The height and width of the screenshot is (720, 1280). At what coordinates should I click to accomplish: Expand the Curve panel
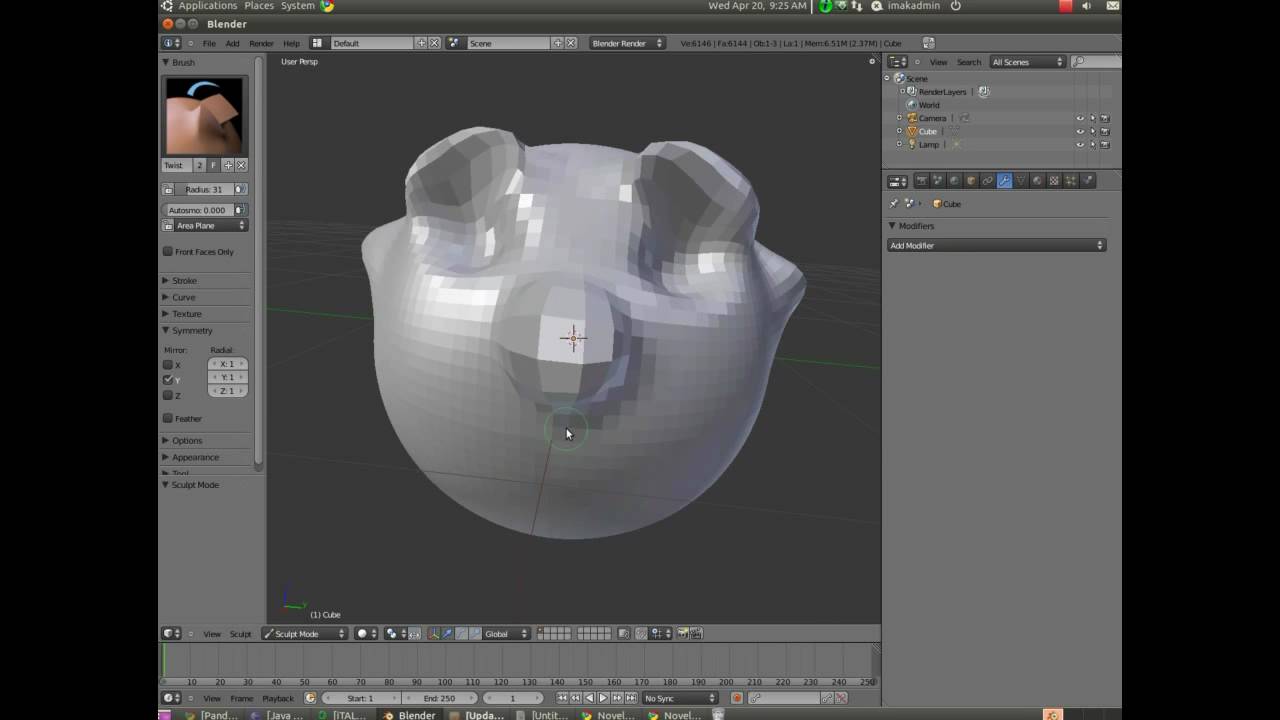click(183, 297)
